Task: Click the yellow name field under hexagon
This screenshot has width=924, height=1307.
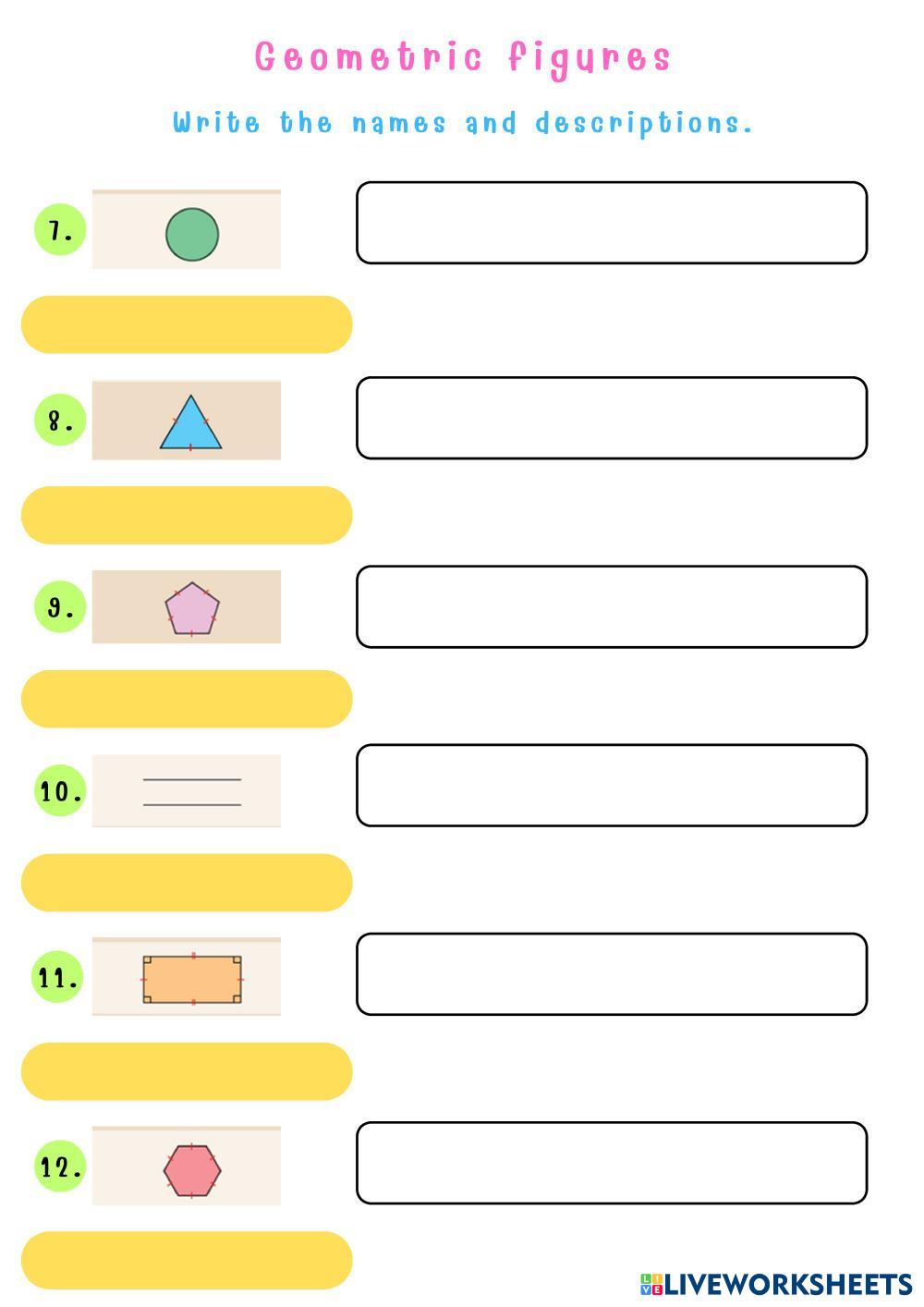Action: (x=187, y=1260)
